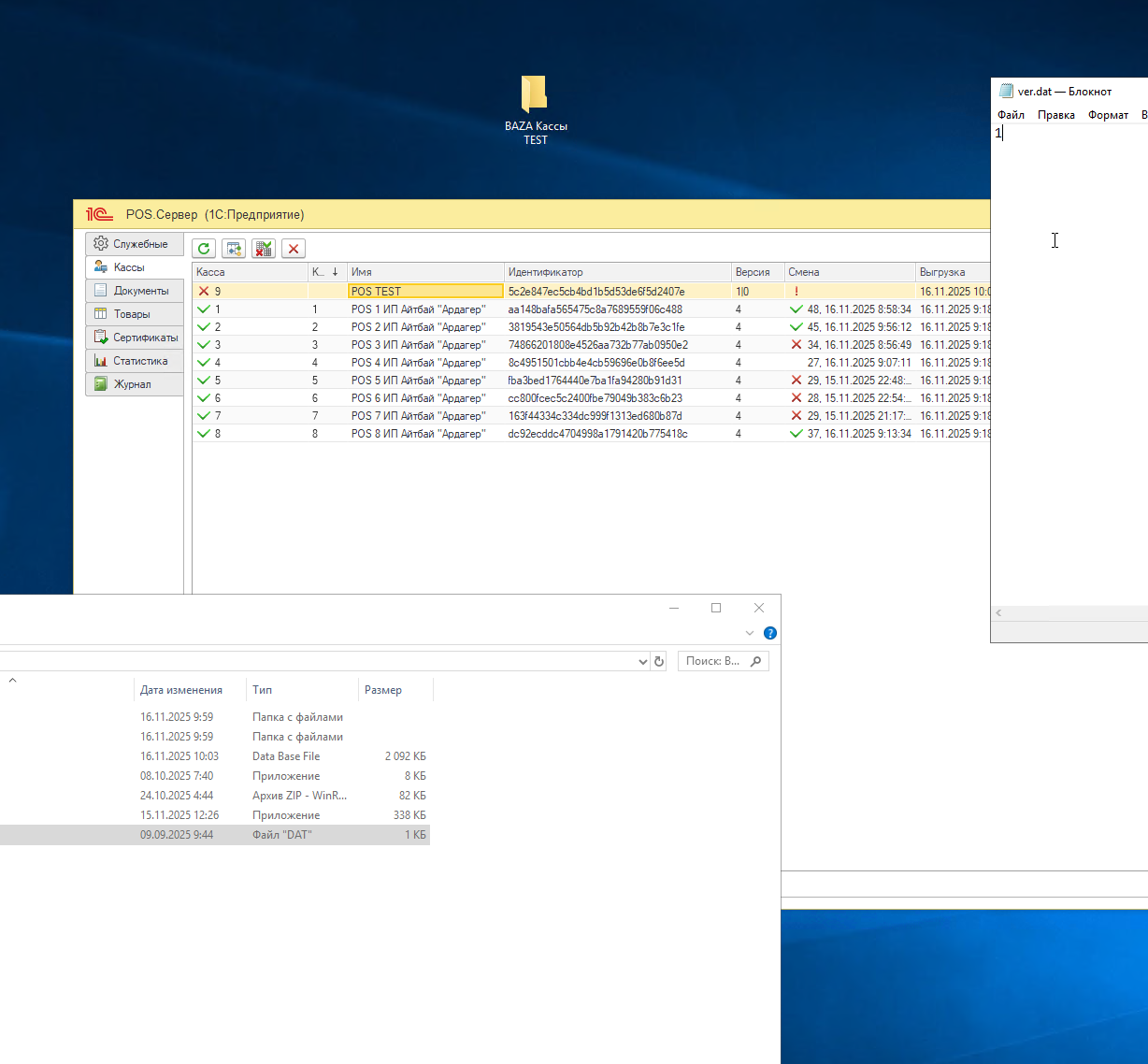Click the refresh icon in Explorer address bar
The width and height of the screenshot is (1148, 1064).
coord(659,661)
